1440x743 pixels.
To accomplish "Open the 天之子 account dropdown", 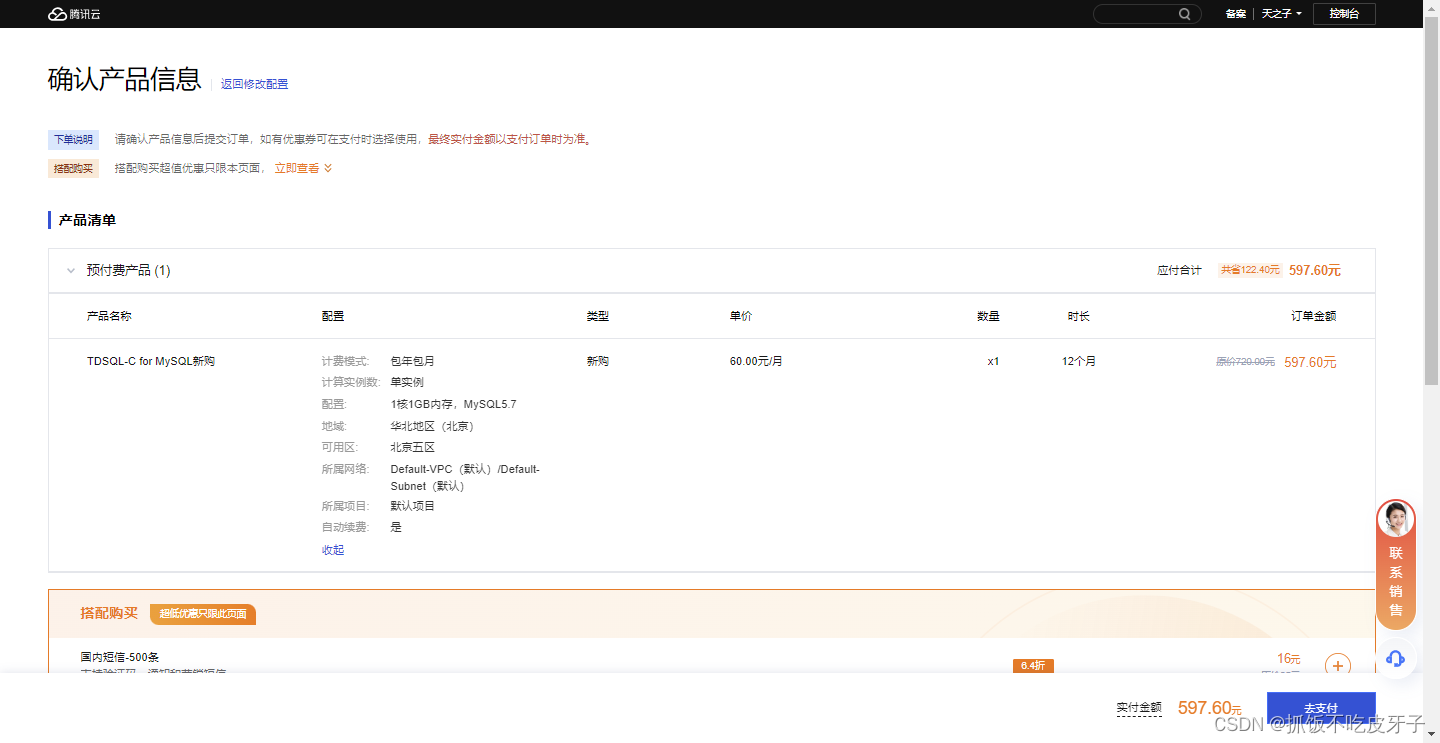I will (x=1281, y=14).
